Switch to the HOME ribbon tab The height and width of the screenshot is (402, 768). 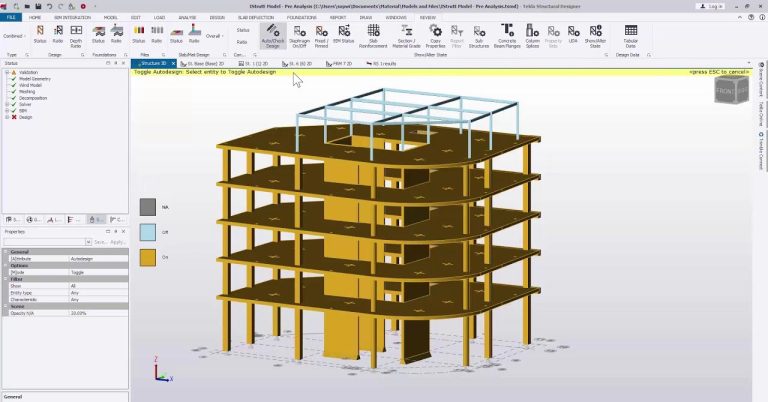35,17
